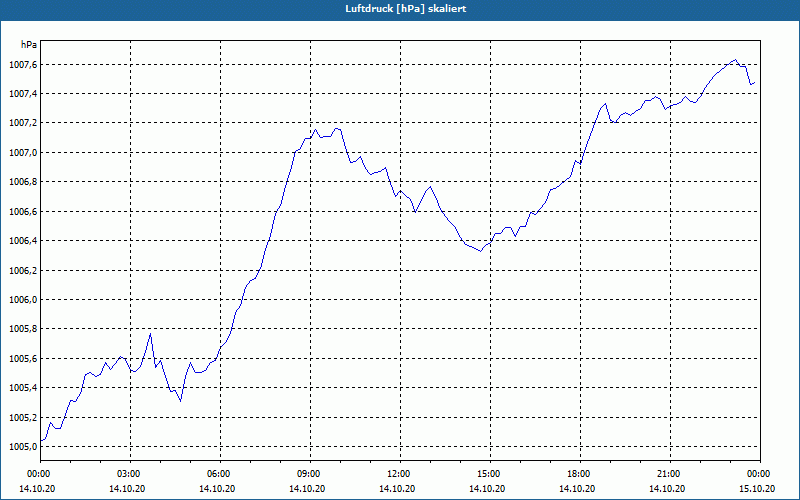The width and height of the screenshot is (800, 500).
Task: Click the "00:00" time label above 14.10.20
Action: [x=40, y=474]
